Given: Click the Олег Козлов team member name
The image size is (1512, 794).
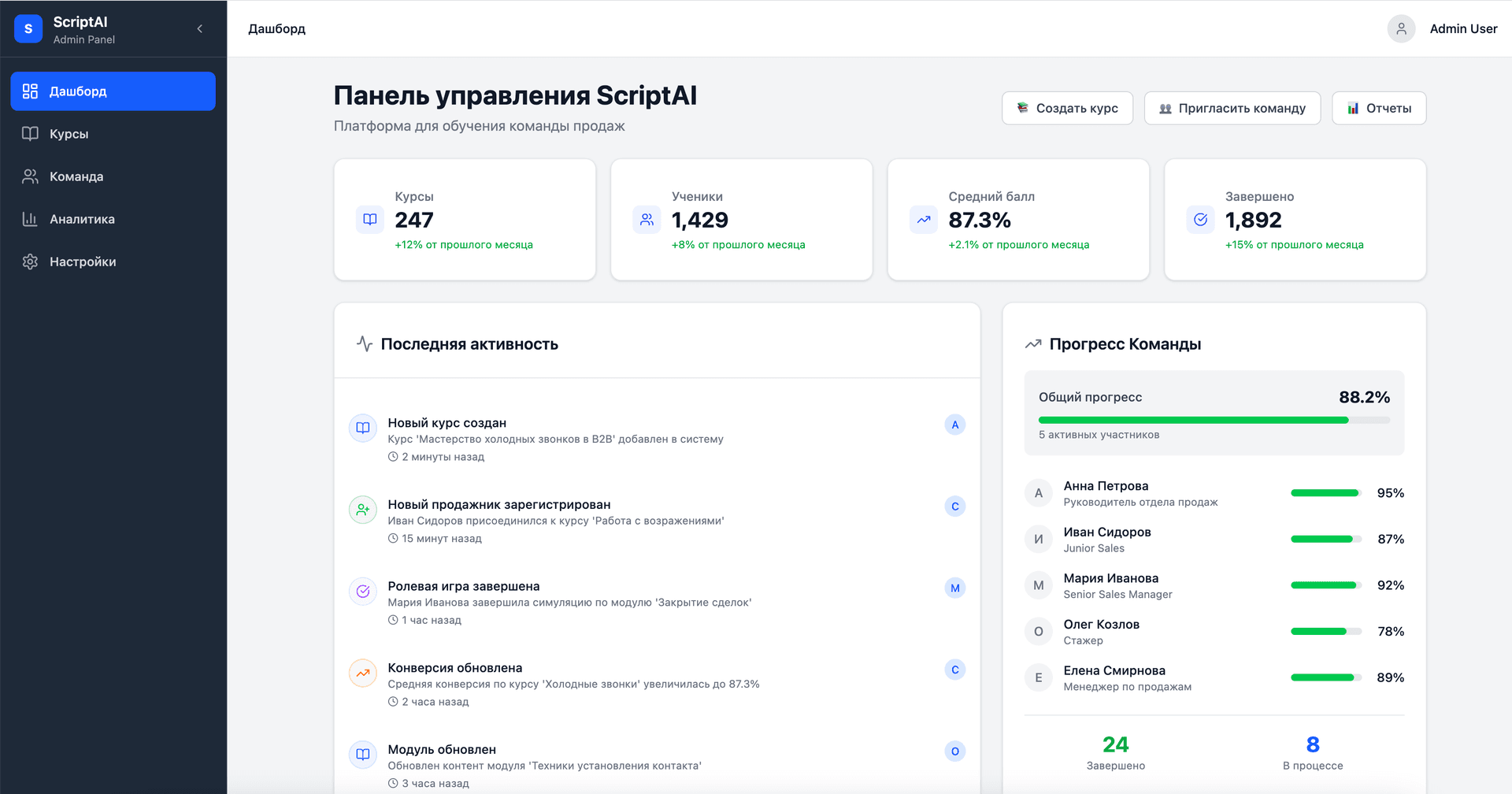Looking at the screenshot, I should (x=1101, y=625).
